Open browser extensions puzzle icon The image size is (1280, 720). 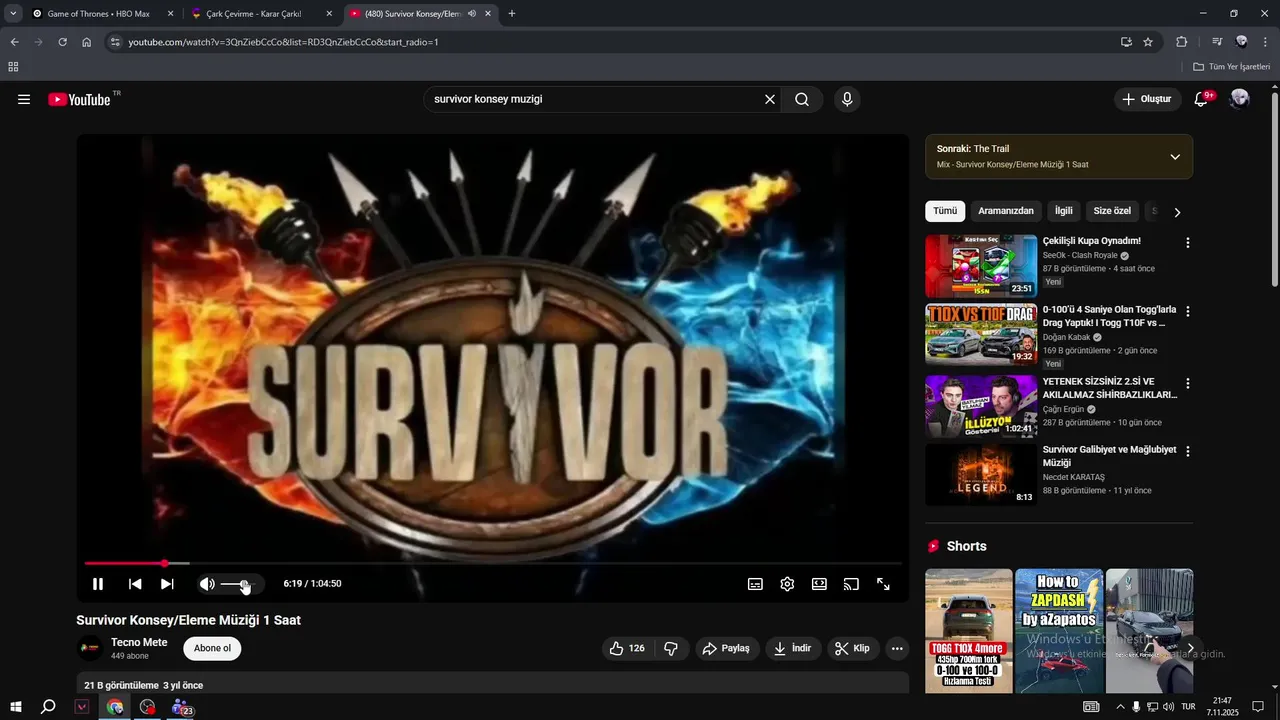(1182, 42)
